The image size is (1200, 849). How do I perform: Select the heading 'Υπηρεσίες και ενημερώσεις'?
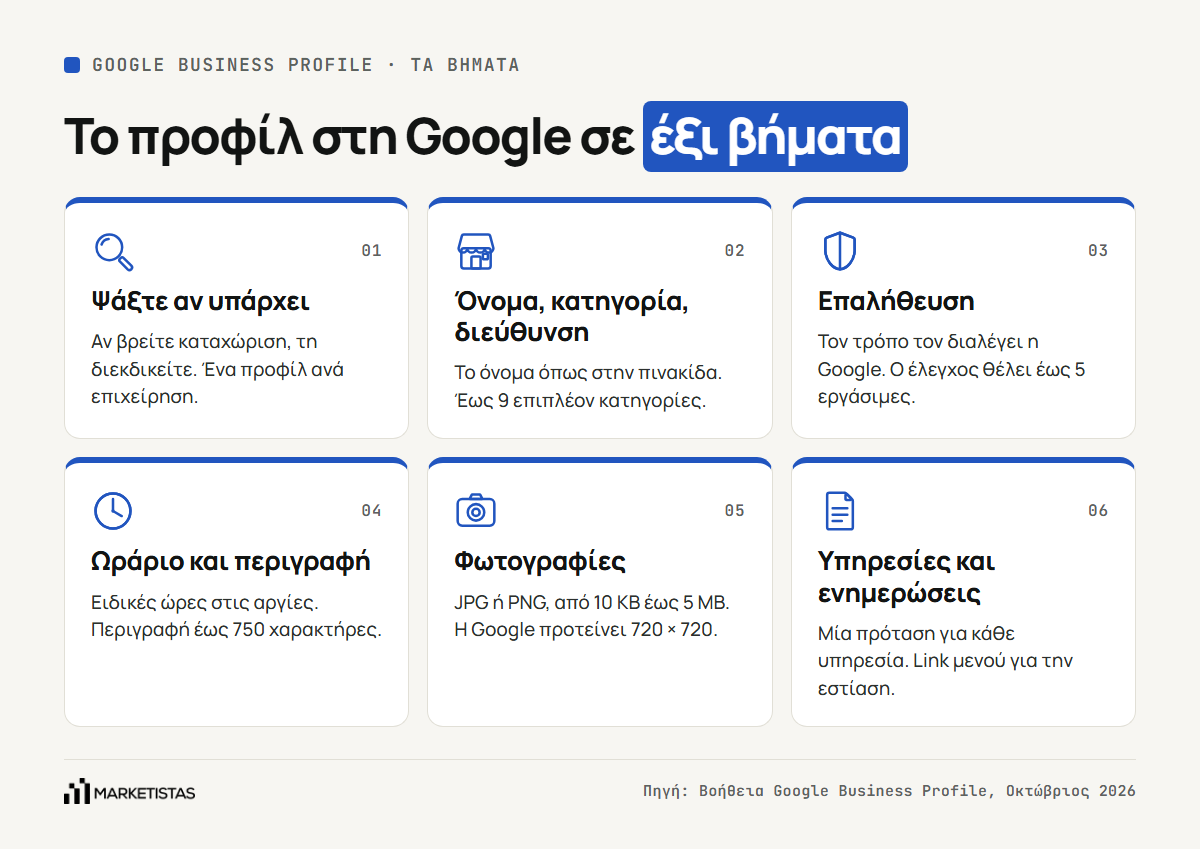coord(906,577)
